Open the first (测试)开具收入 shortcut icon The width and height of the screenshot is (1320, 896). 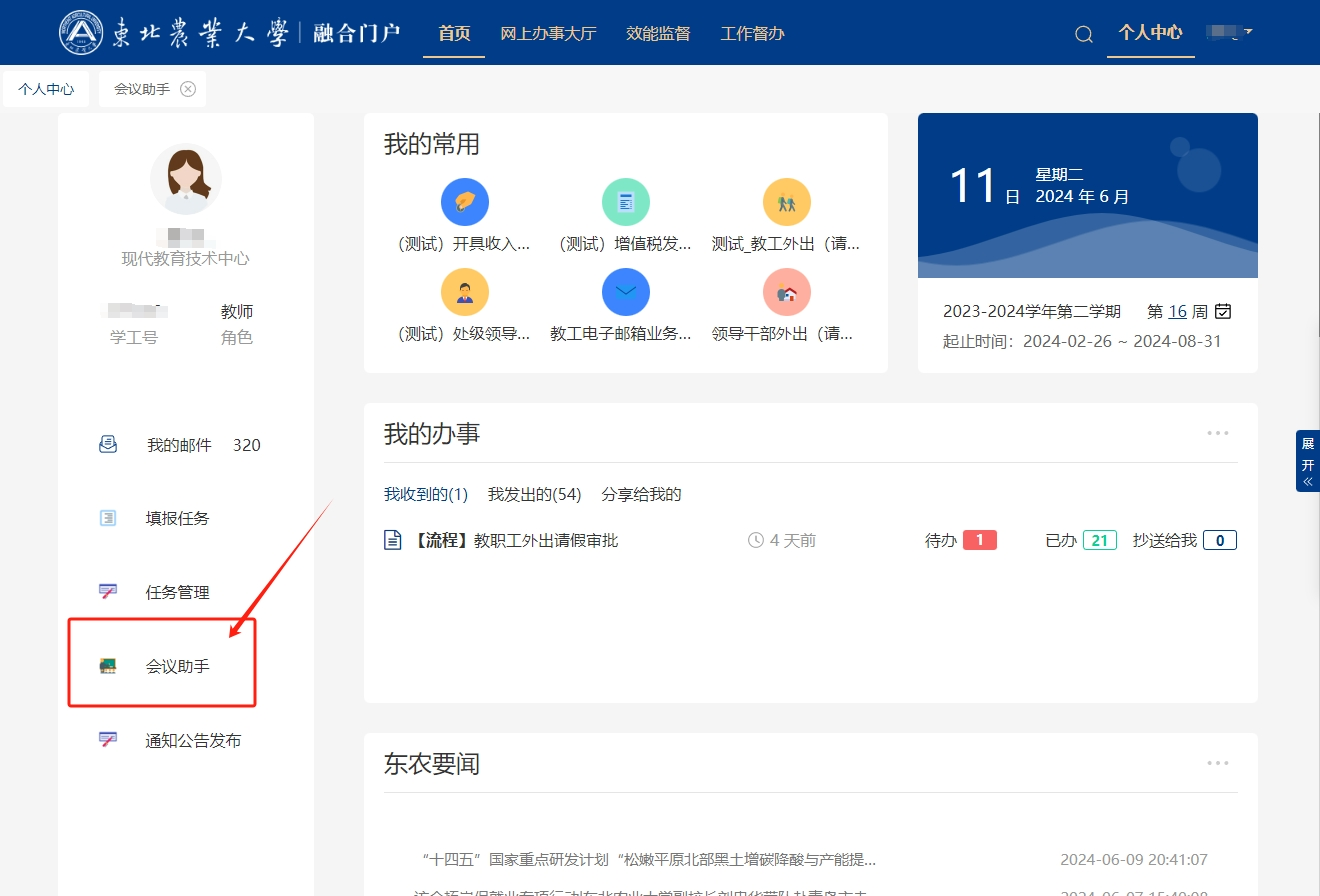[464, 203]
